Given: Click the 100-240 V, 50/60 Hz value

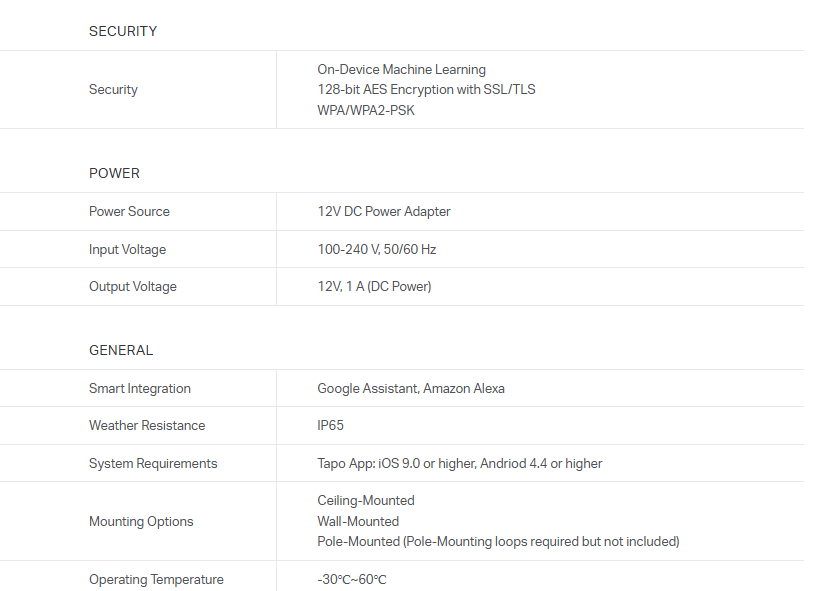Looking at the screenshot, I should (377, 249).
